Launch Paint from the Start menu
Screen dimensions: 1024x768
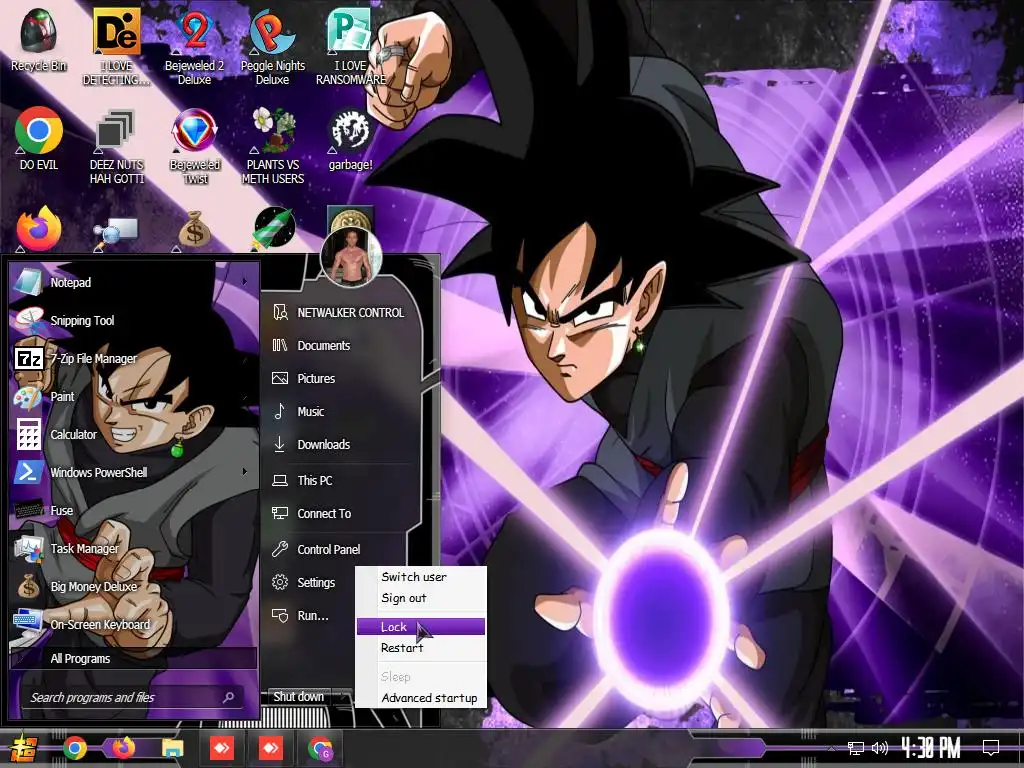[x=134, y=396]
